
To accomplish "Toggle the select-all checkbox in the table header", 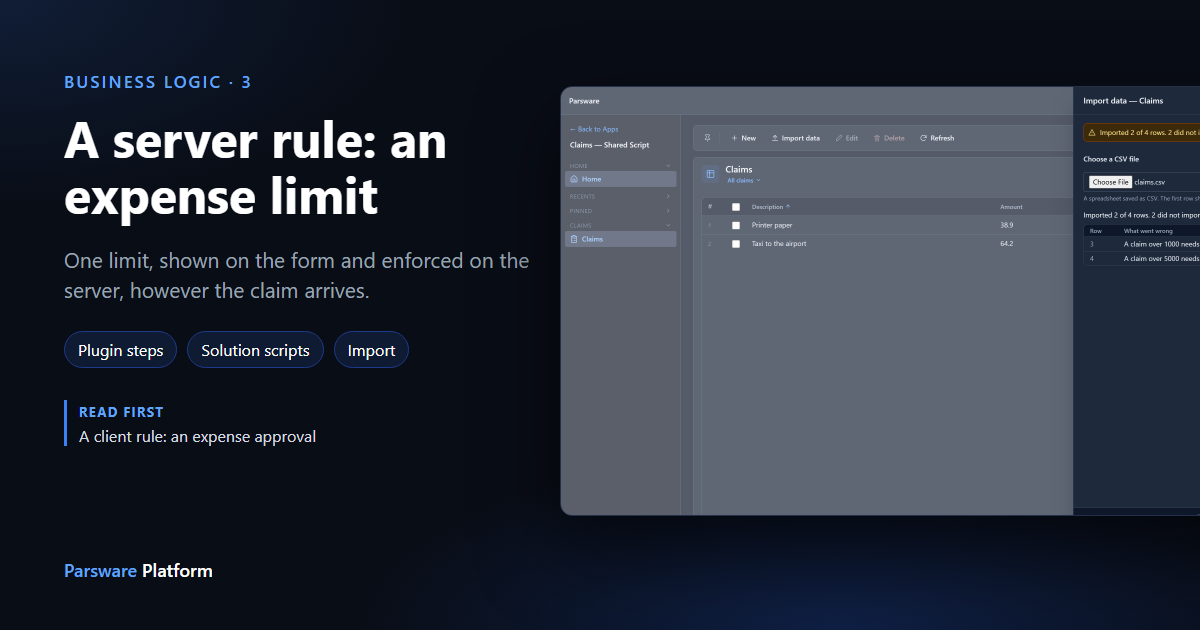I will [x=736, y=207].
